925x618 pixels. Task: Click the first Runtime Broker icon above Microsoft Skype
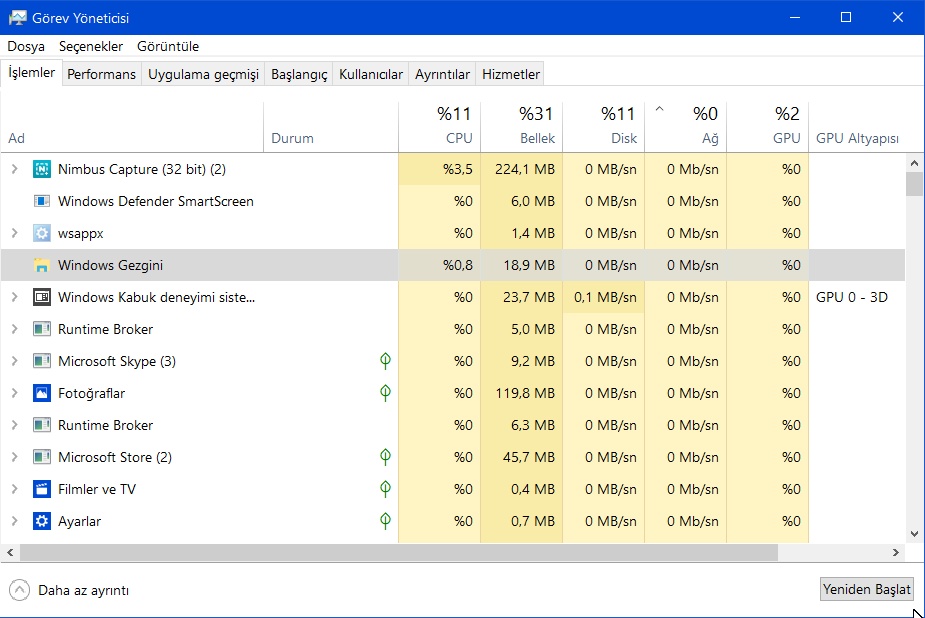41,329
